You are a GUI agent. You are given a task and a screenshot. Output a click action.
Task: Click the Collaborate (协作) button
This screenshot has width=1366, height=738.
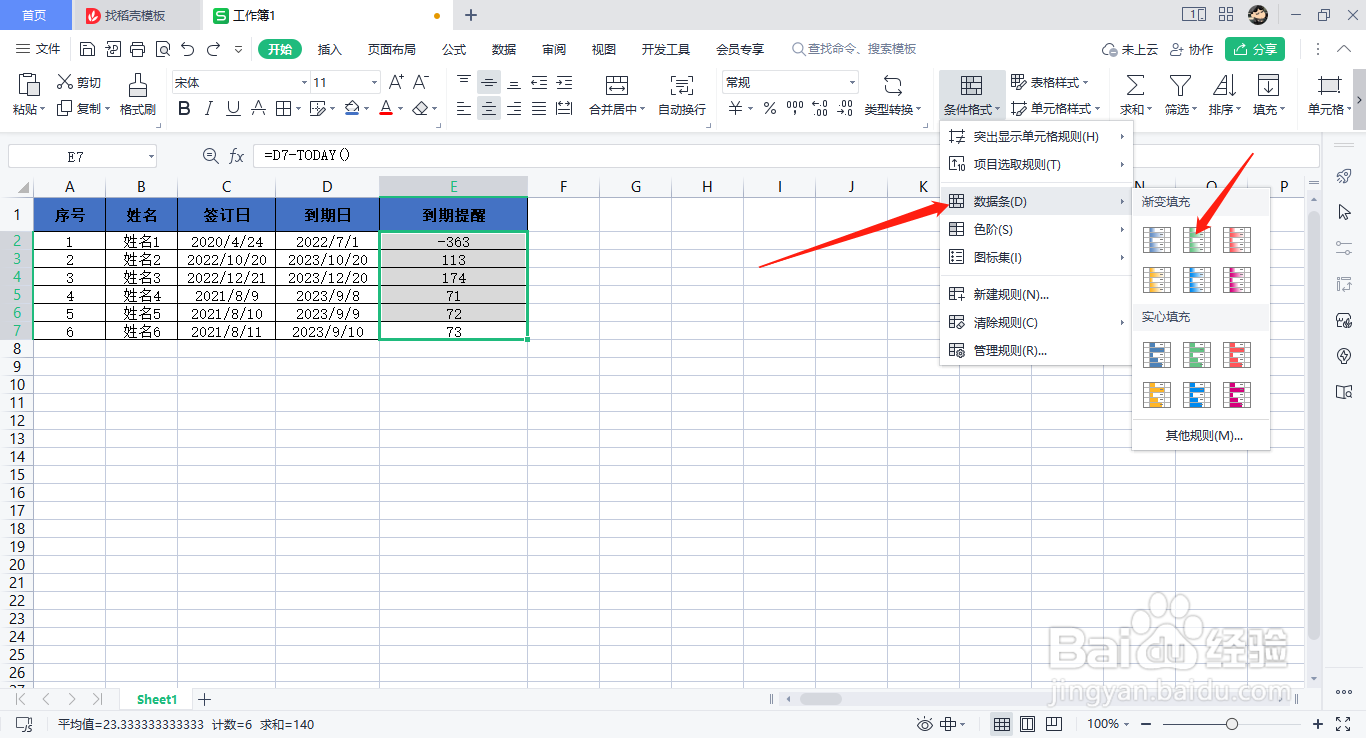click(x=1191, y=49)
